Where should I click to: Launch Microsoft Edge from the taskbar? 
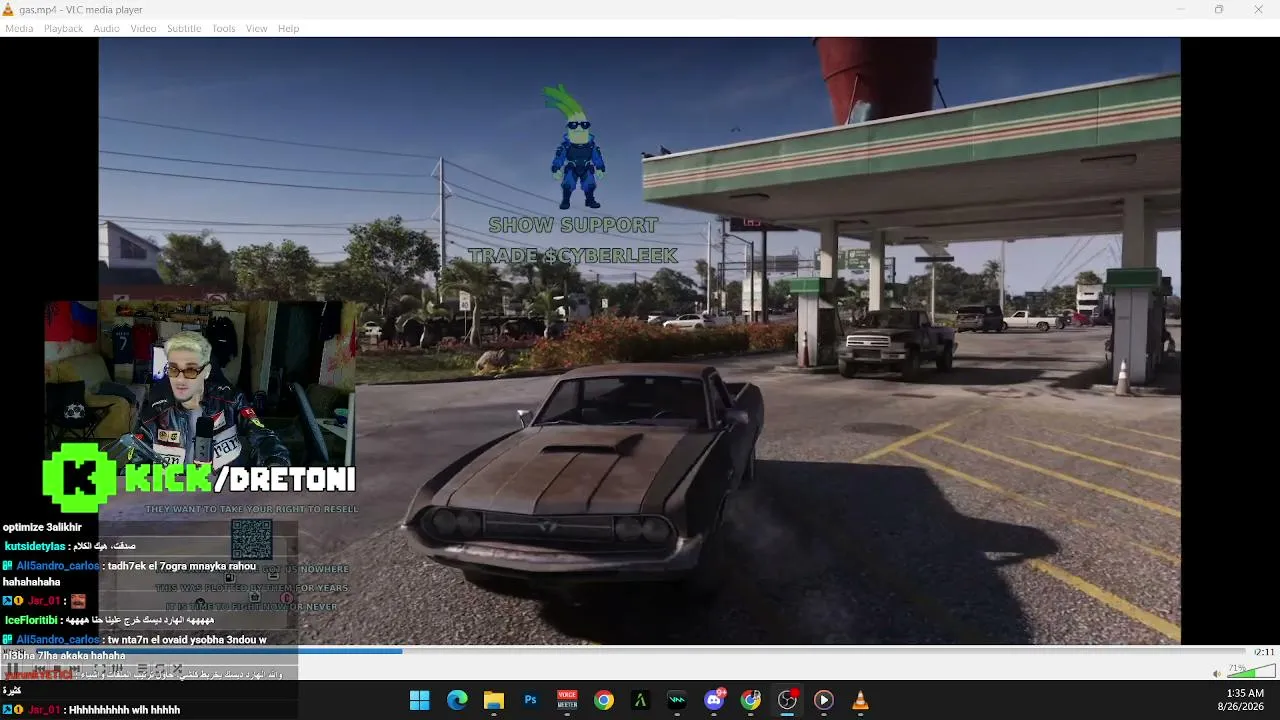(457, 700)
